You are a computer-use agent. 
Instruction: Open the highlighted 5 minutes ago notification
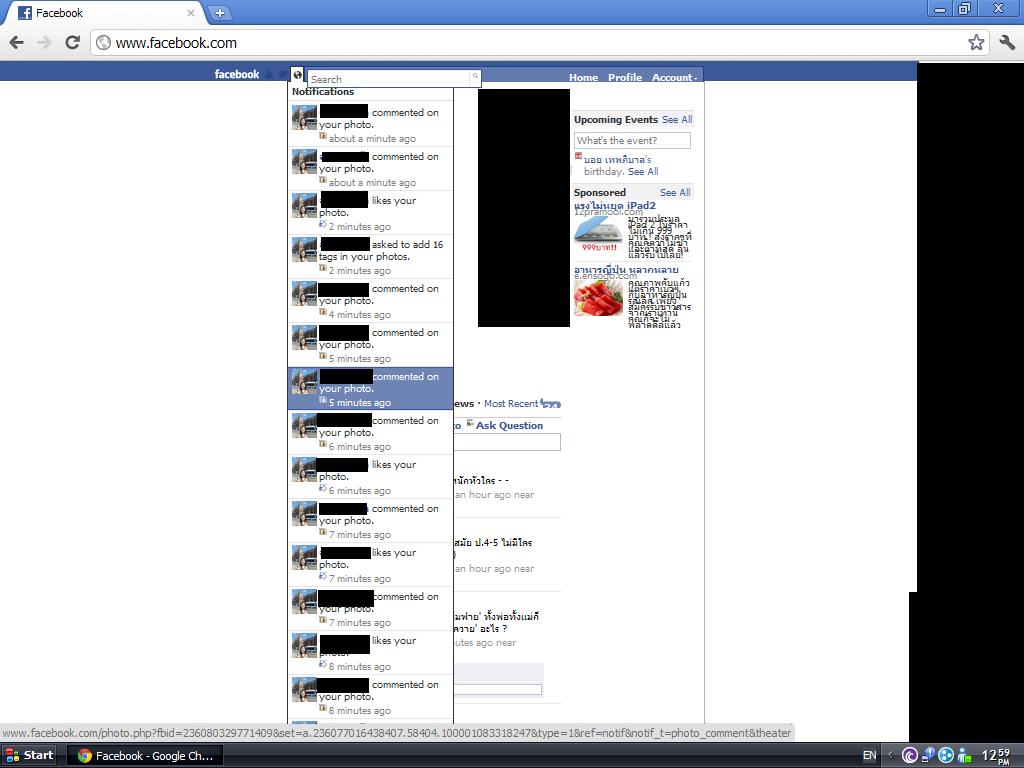point(370,389)
